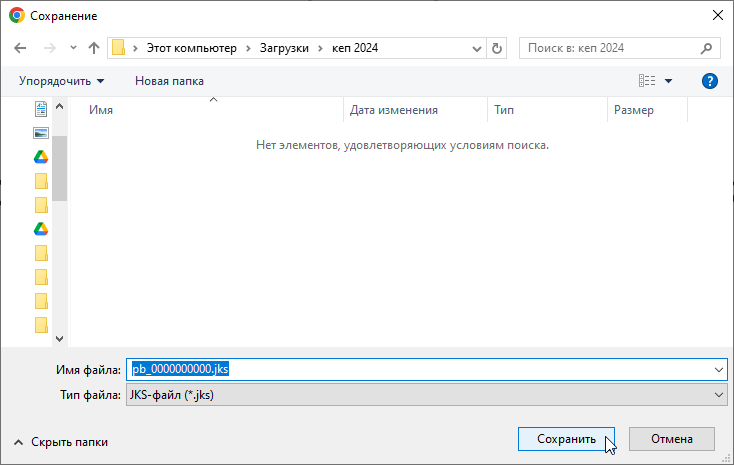The height and width of the screenshot is (465, 734).
Task: Click the change view layout icon
Action: (647, 80)
